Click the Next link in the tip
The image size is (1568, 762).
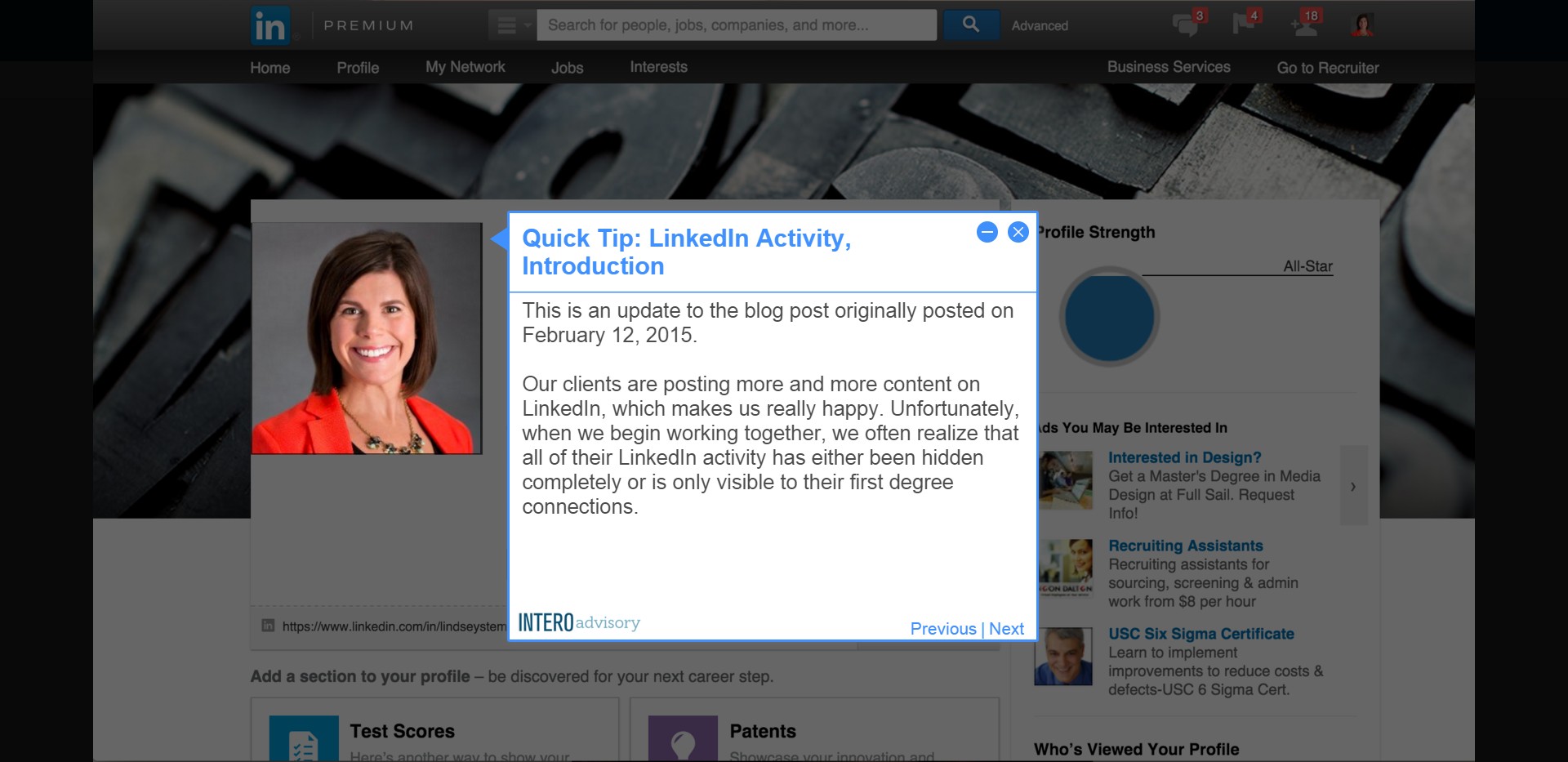[1006, 629]
